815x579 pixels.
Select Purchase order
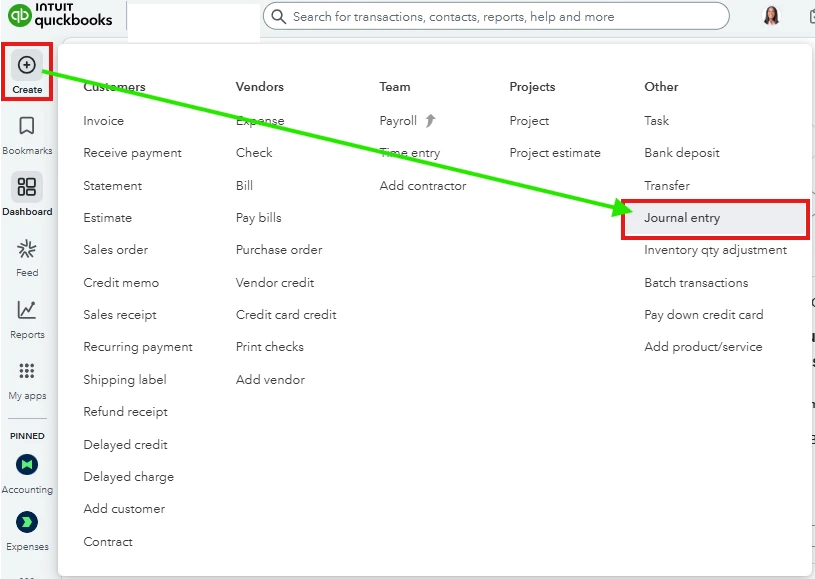point(279,249)
